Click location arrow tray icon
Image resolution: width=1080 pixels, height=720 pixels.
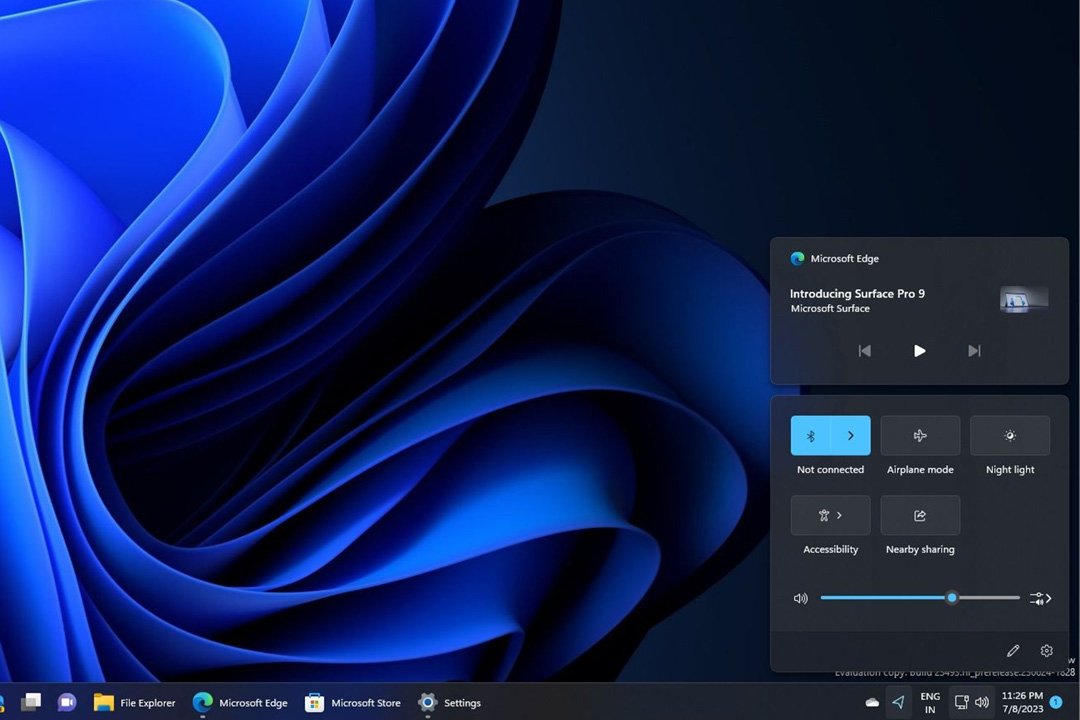coord(898,702)
